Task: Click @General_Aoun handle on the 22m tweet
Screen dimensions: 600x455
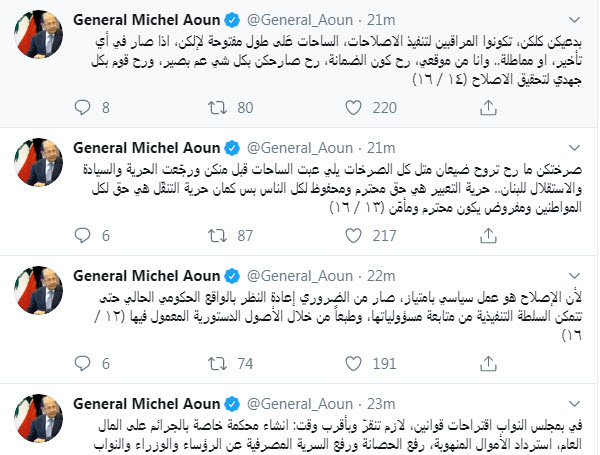Action: 302,274
